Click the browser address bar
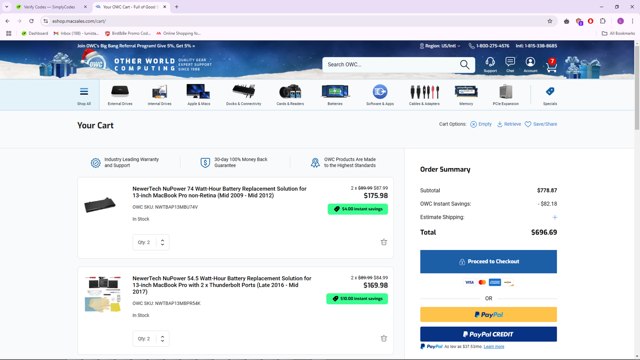This screenshot has height=360, width=640. [298, 21]
